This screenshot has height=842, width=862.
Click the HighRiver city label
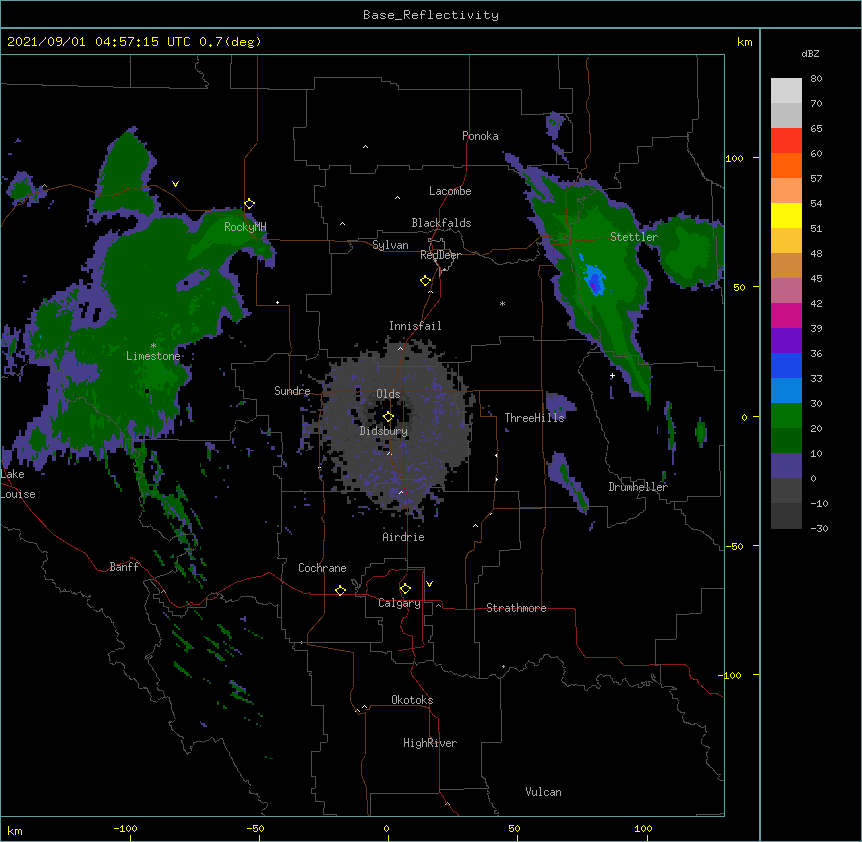pyautogui.click(x=430, y=743)
